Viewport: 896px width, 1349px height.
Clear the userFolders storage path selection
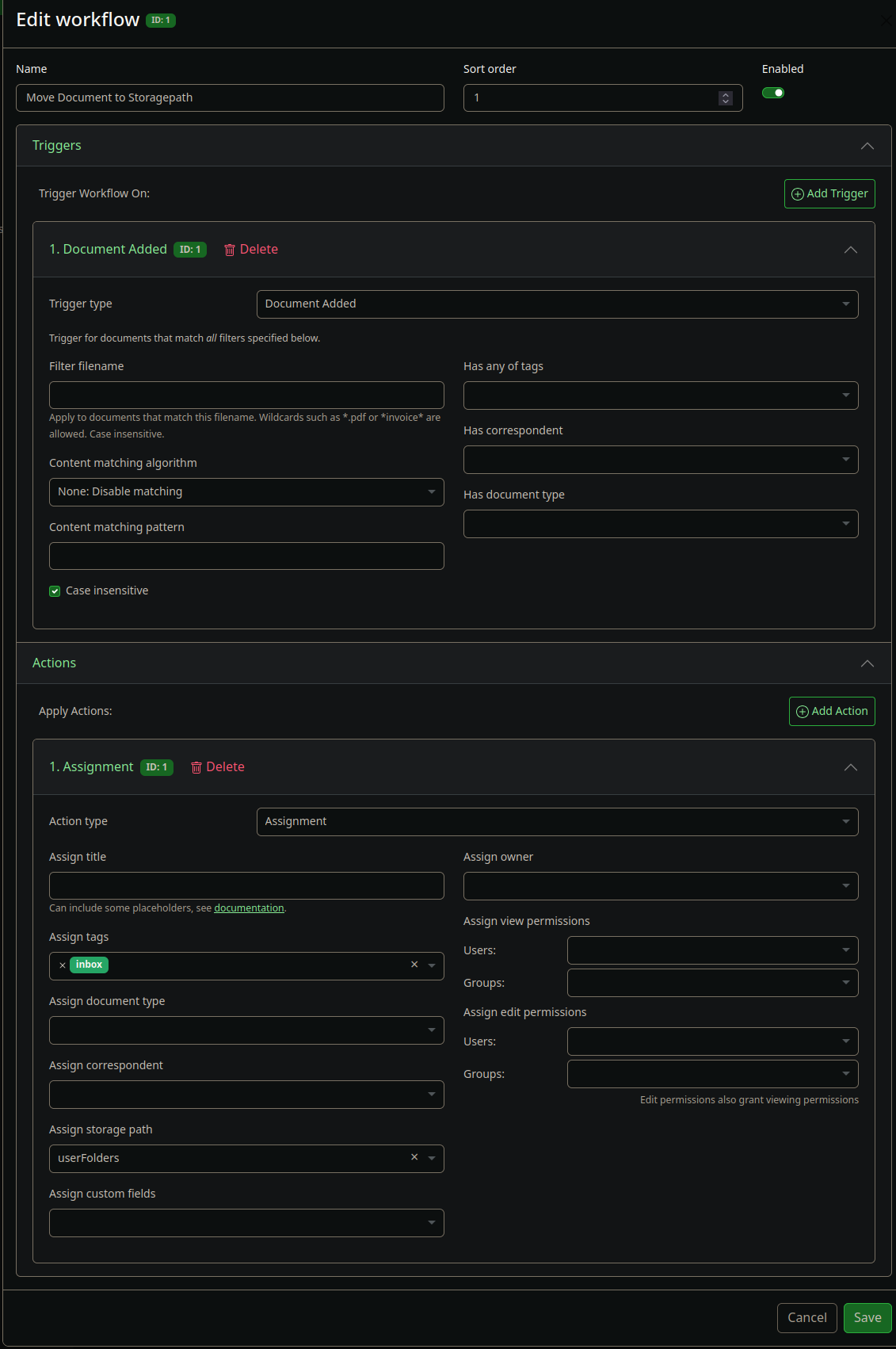414,1157
